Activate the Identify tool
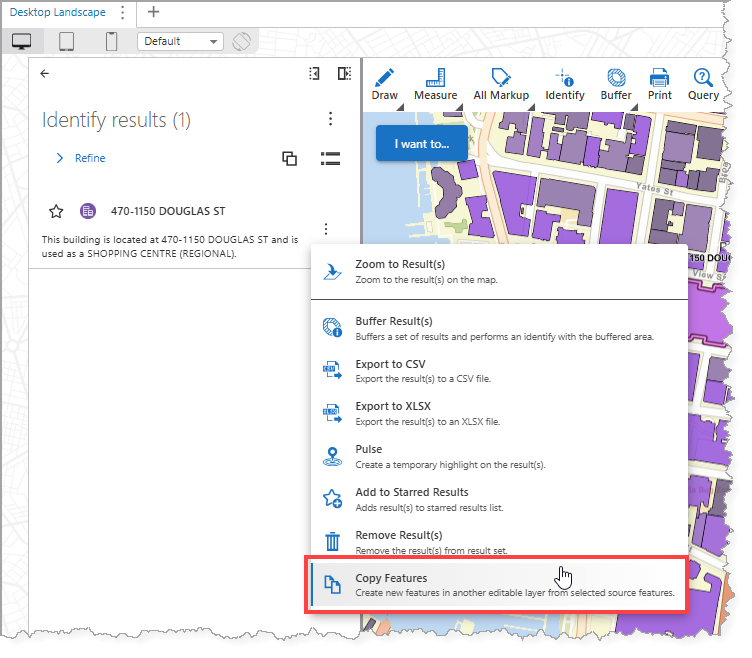 pyautogui.click(x=564, y=84)
